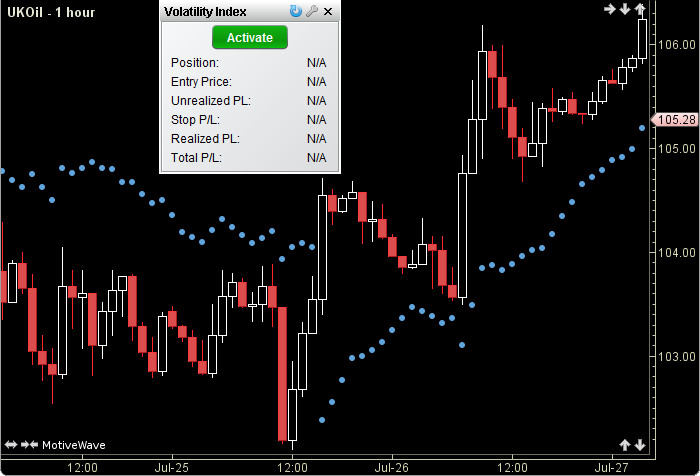
Task: Compress time axis with inward arrows icon
Action: point(29,444)
